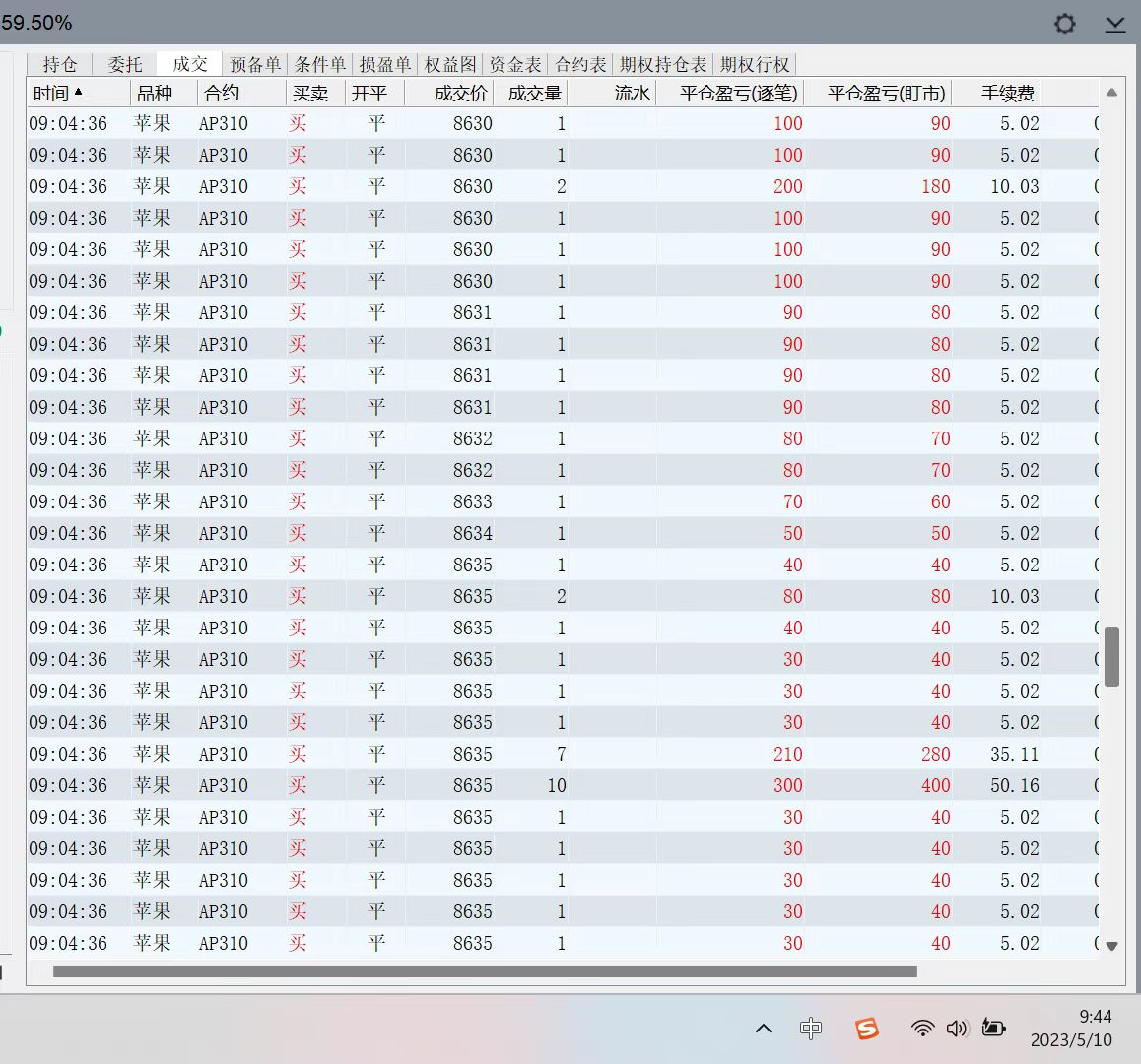1141x1064 pixels.
Task: Open the 损盈单 tab
Action: tap(385, 65)
